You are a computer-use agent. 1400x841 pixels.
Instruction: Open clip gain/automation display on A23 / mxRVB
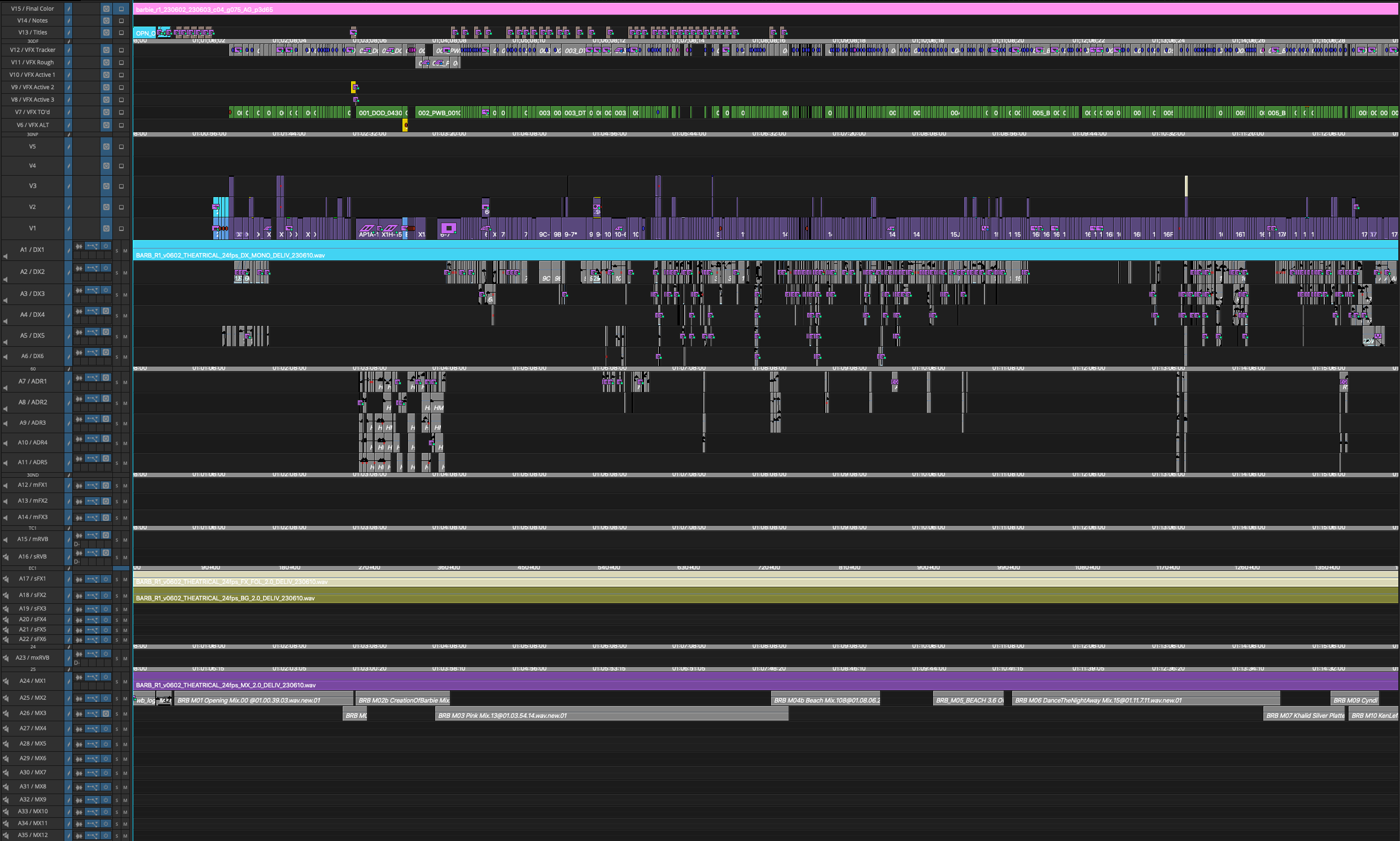coord(93,653)
